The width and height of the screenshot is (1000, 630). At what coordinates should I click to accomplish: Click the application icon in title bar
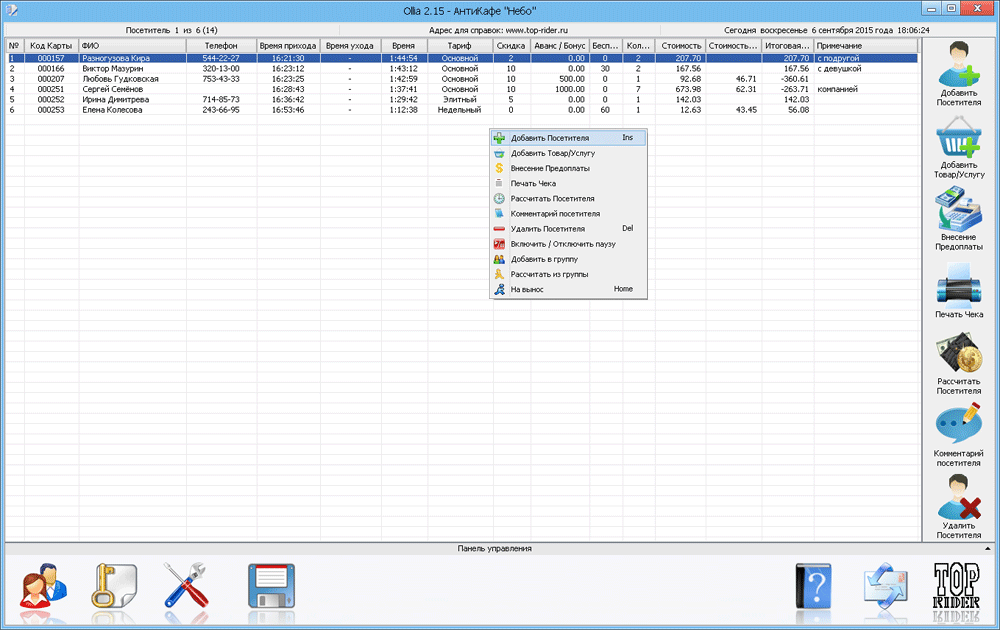click(11, 10)
